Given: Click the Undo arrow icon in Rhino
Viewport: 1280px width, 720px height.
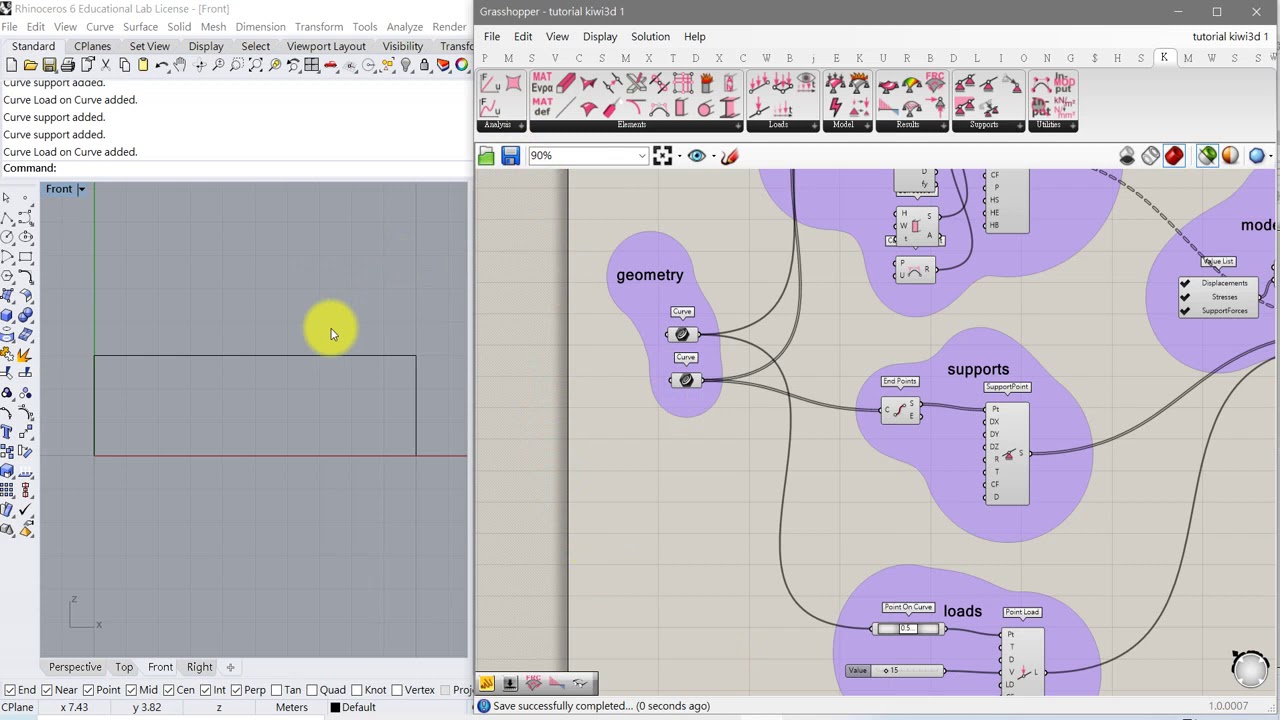Looking at the screenshot, I should click(162, 65).
